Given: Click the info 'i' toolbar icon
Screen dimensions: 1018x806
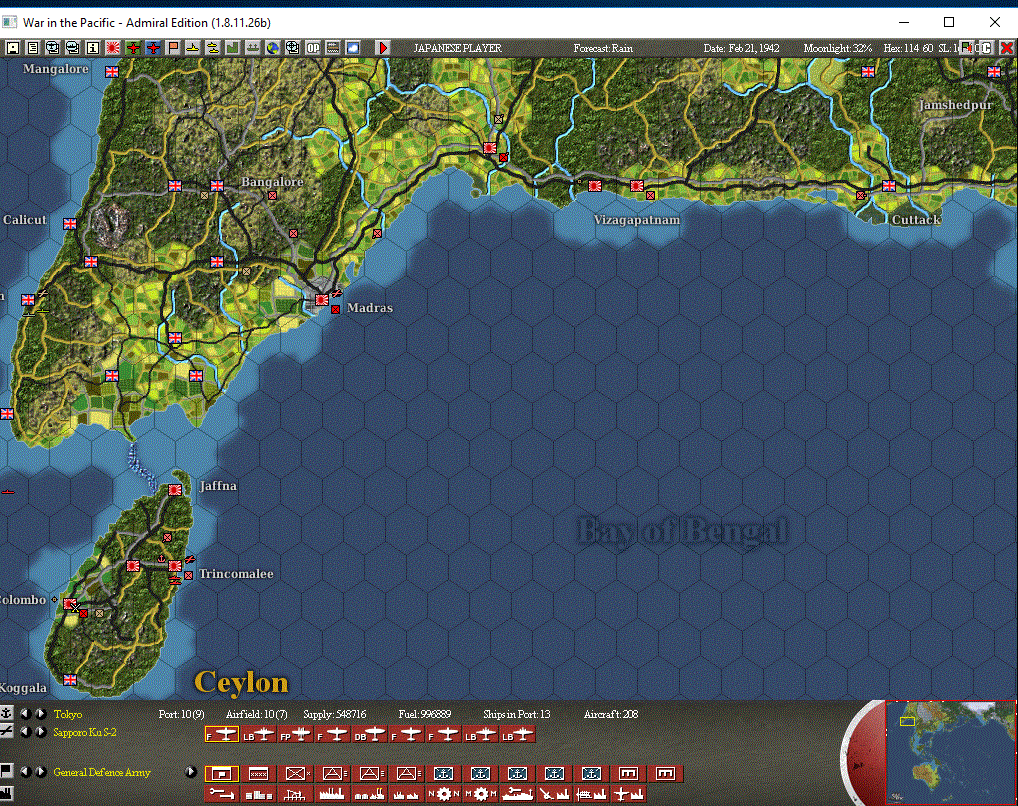Looking at the screenshot, I should pos(93,47).
